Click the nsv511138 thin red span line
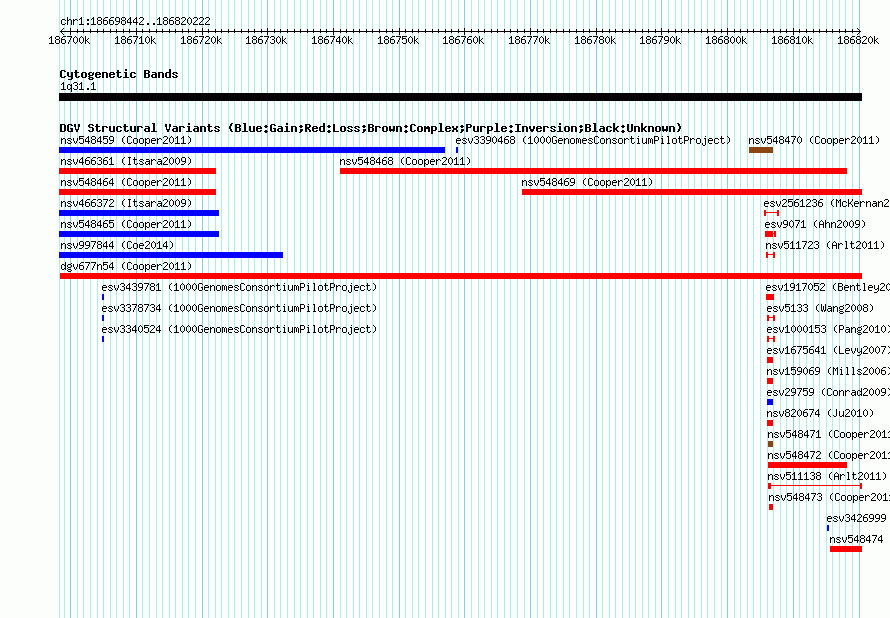The height and width of the screenshot is (618, 890). (815, 486)
